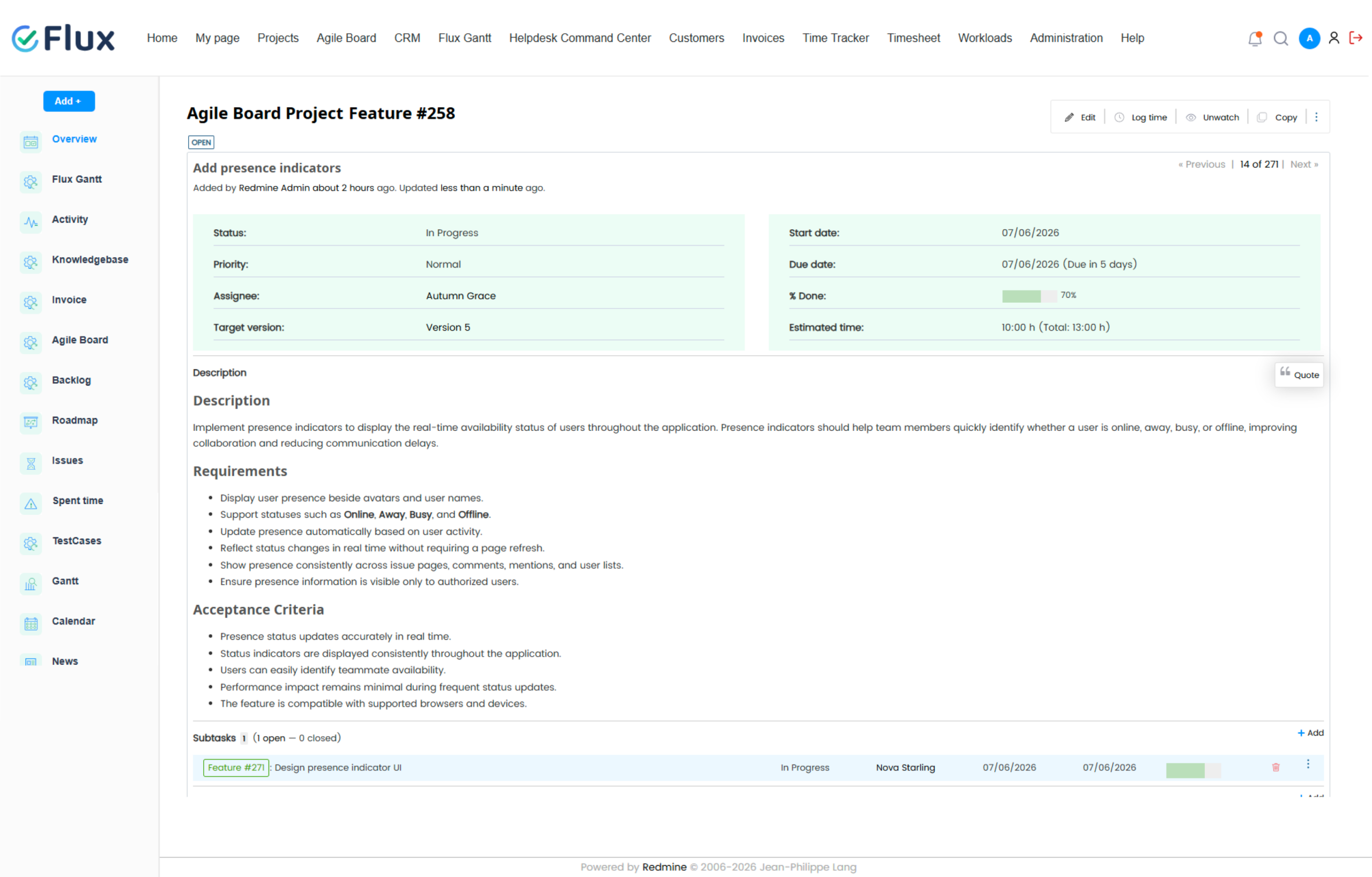The height and width of the screenshot is (877, 1372).
Task: Click Add subtask link
Action: 1310,733
